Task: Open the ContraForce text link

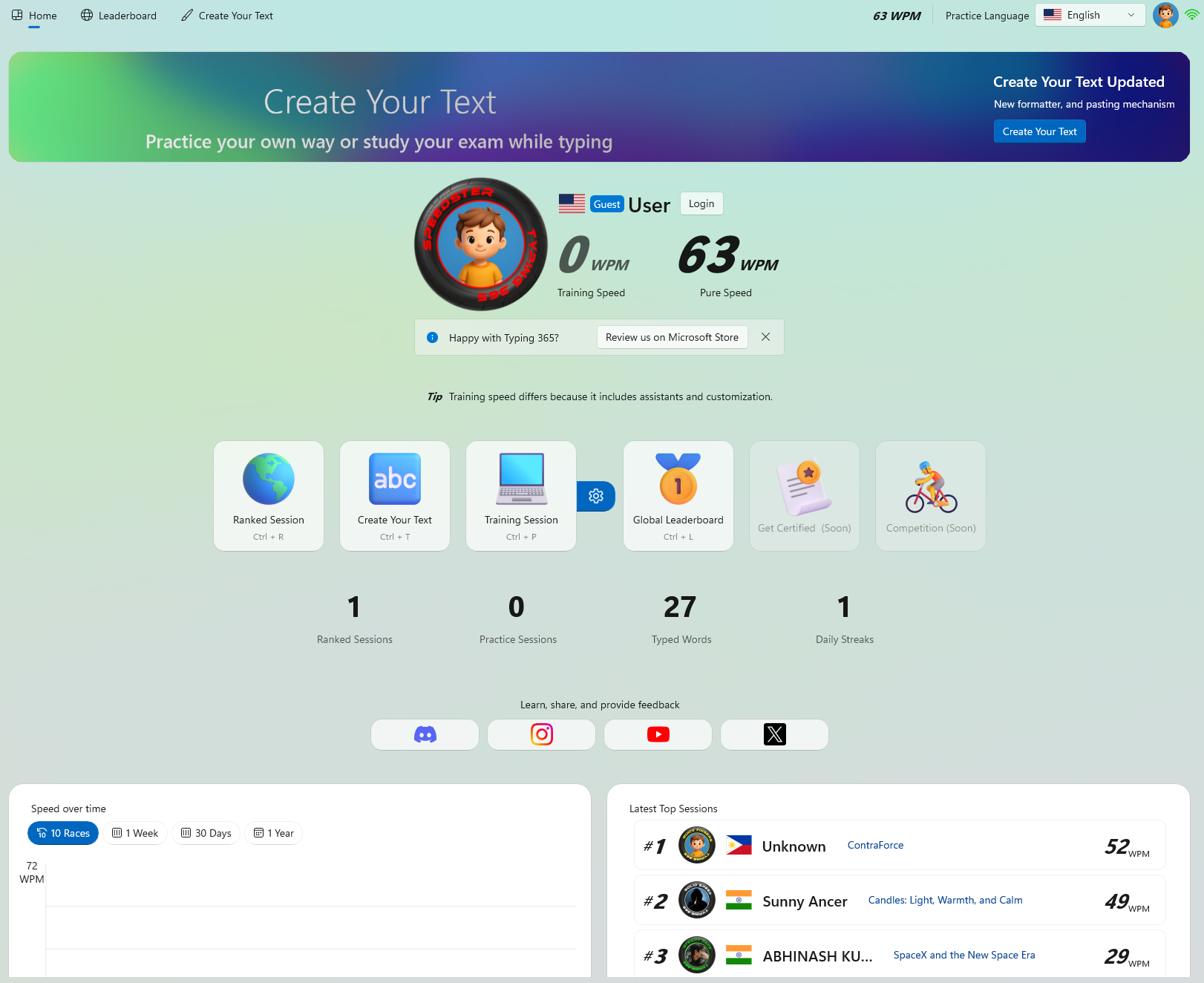Action: point(875,845)
